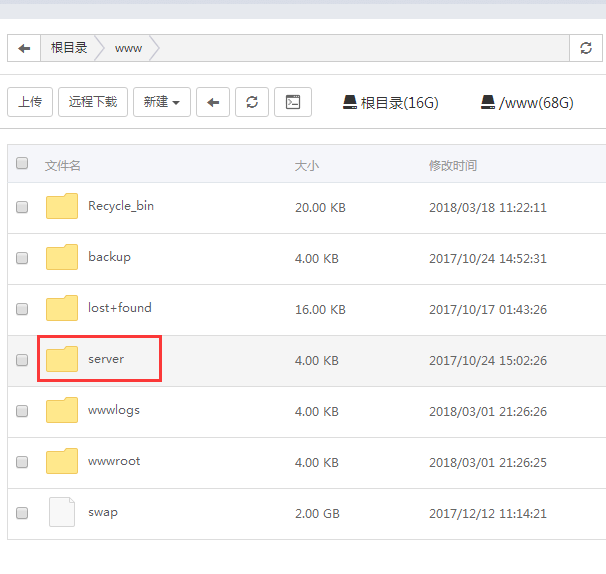Click the 修改时间 column header
This screenshot has width=606, height=574.
click(453, 166)
